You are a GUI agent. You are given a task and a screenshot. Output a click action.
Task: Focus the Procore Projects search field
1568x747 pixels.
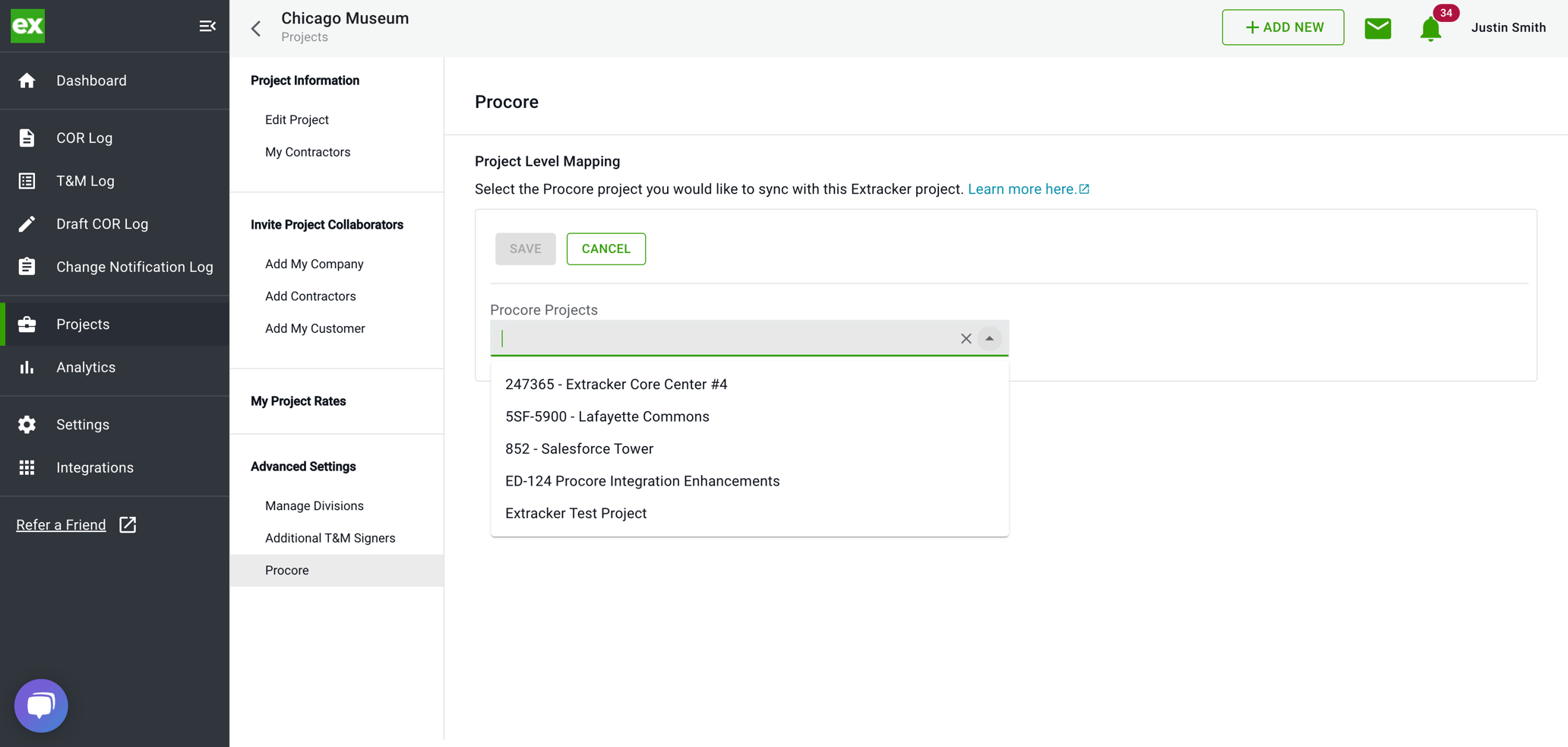[x=722, y=339]
